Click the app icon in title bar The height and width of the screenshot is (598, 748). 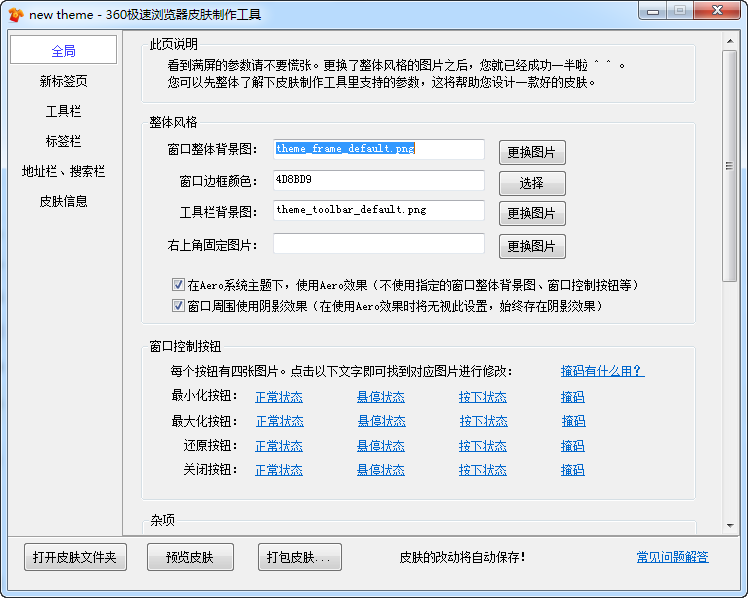(16, 14)
